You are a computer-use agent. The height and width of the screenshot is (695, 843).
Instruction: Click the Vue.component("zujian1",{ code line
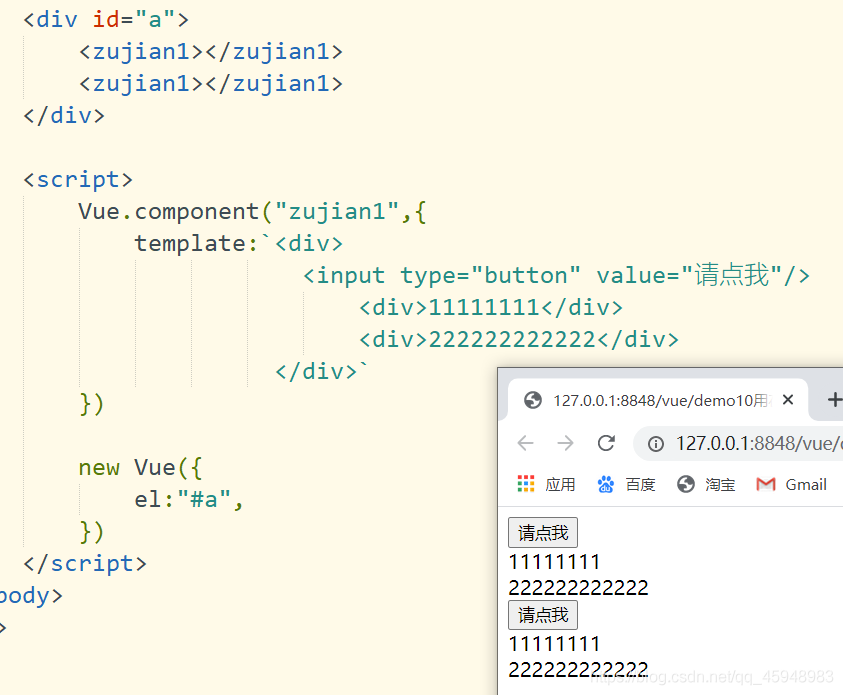[x=252, y=212]
